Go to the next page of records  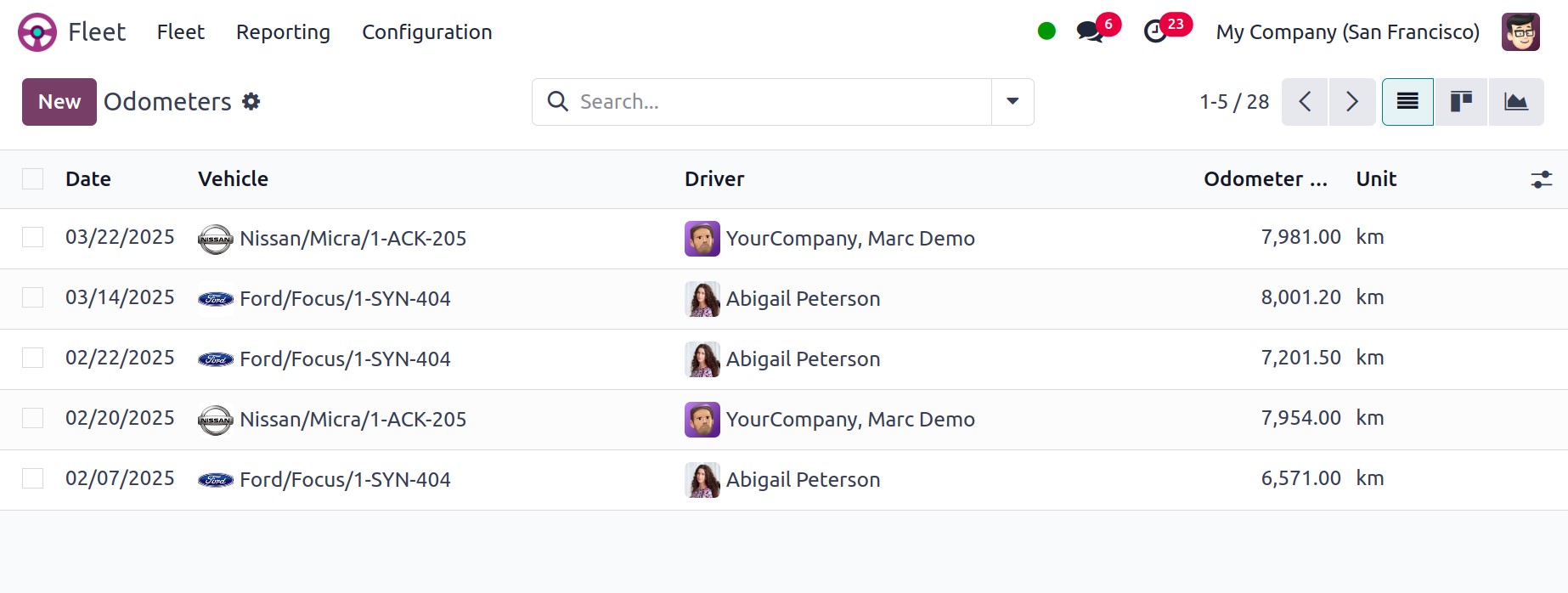pos(1352,102)
